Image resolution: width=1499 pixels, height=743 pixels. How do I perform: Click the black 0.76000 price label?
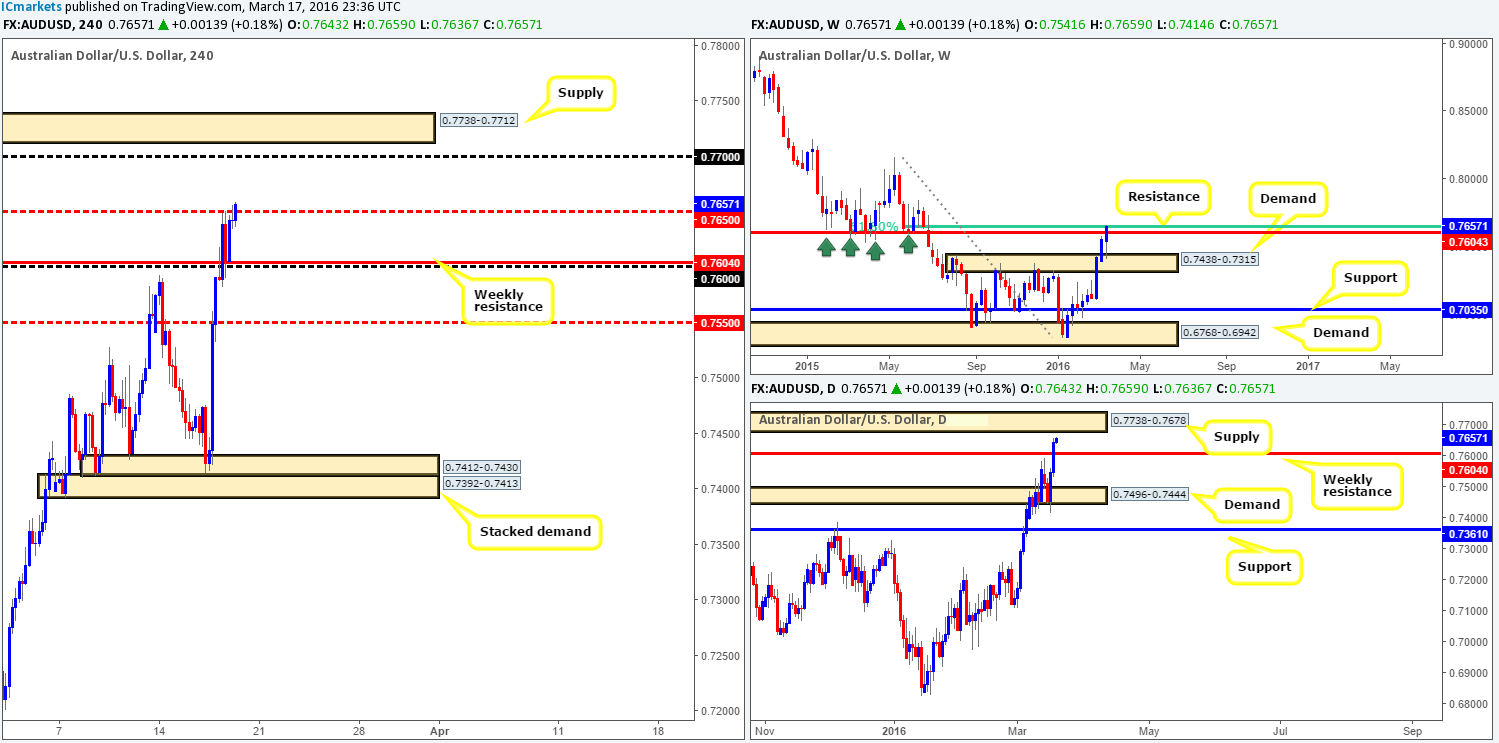pyautogui.click(x=719, y=278)
